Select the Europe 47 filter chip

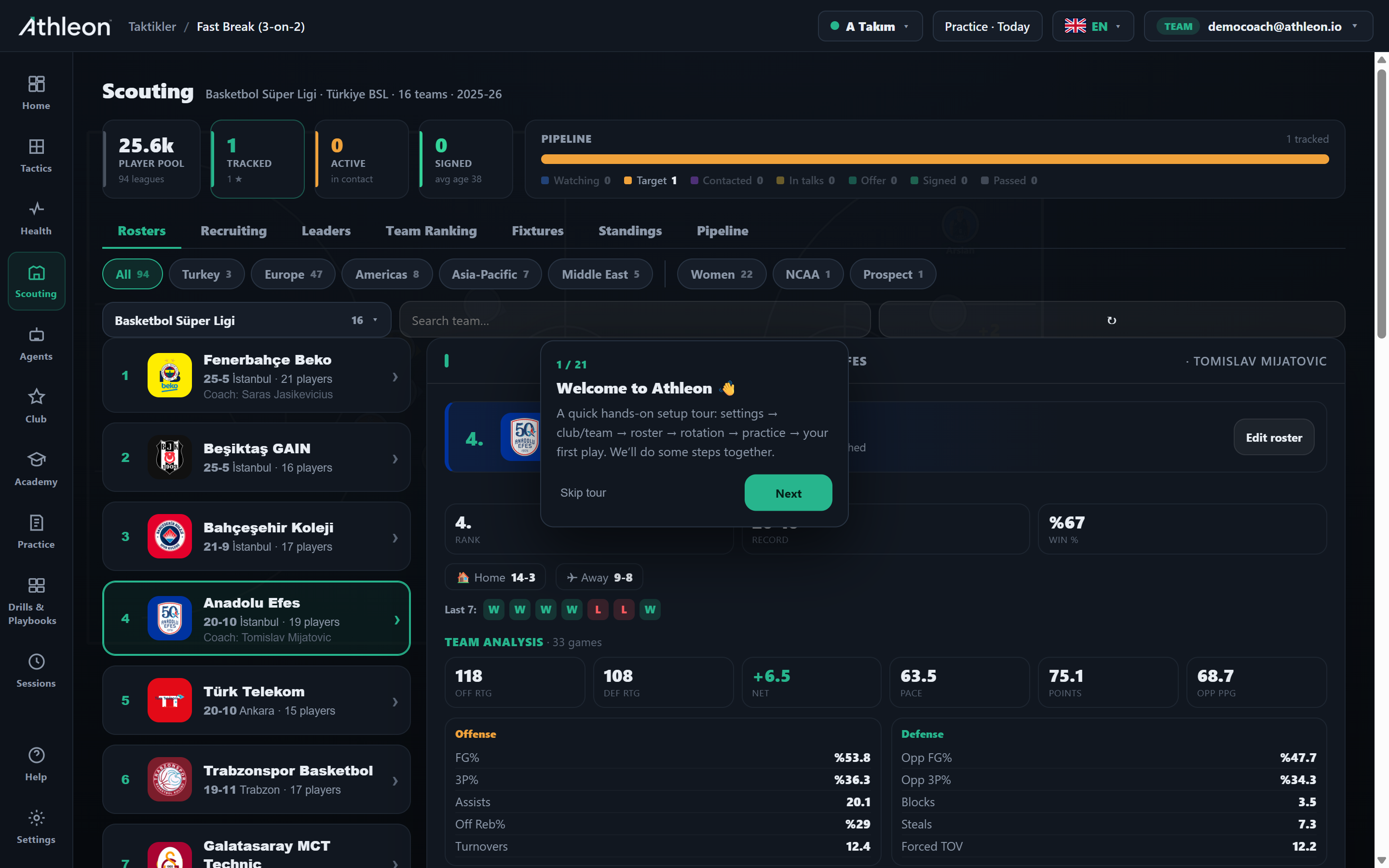(x=293, y=274)
